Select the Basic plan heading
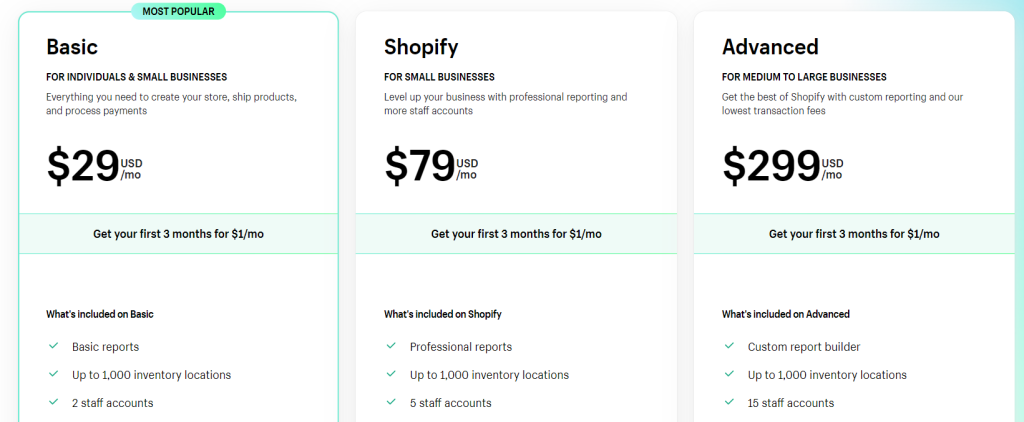The height and width of the screenshot is (422, 1024). click(72, 47)
